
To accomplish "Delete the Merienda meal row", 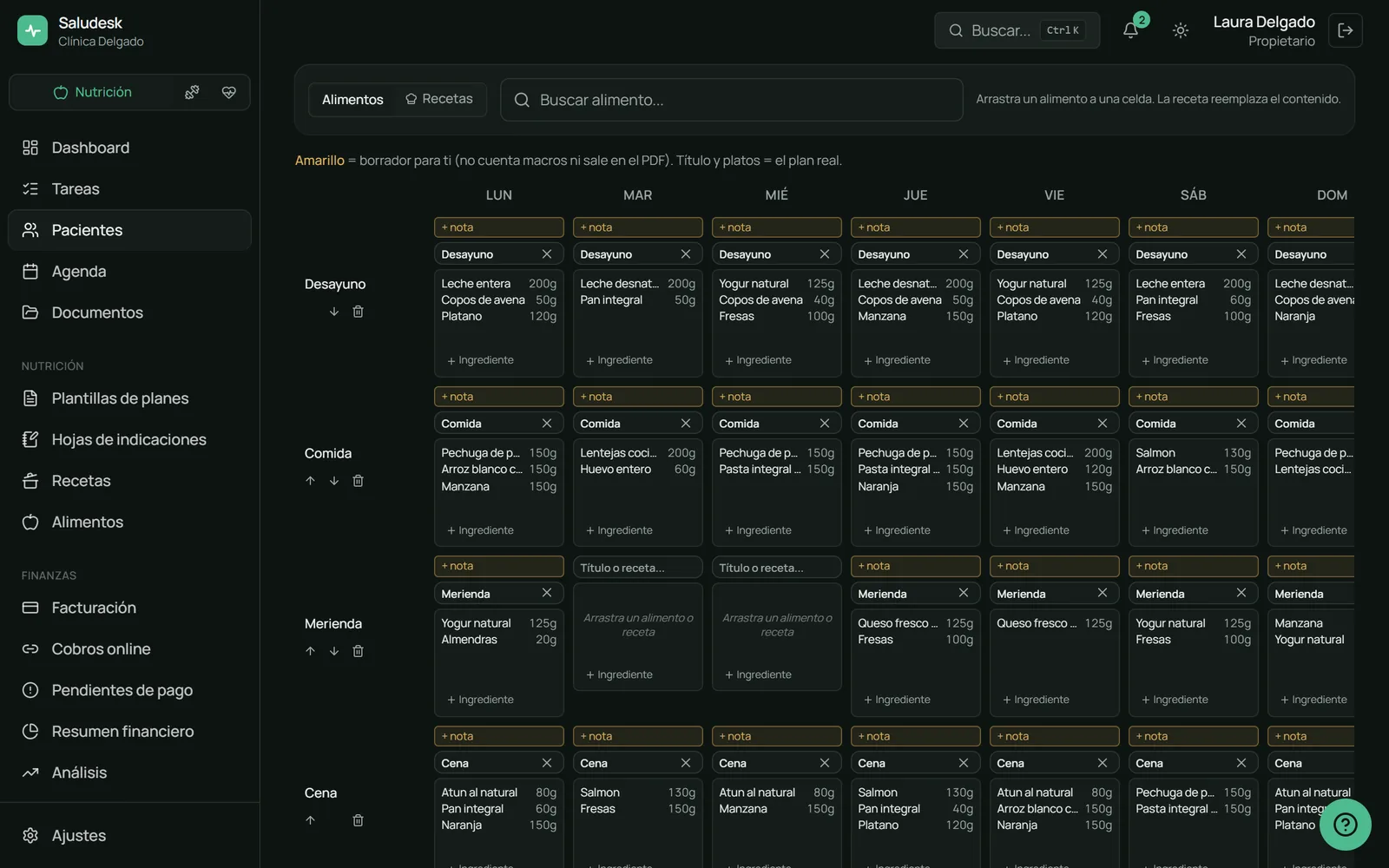I will [x=358, y=651].
